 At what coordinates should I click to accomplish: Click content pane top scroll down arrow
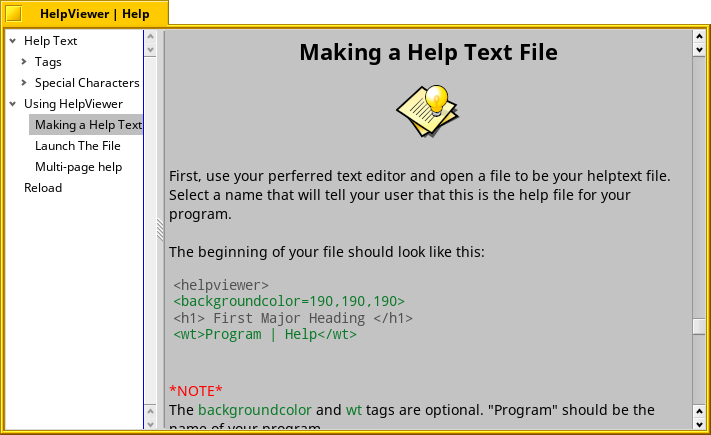(x=699, y=50)
